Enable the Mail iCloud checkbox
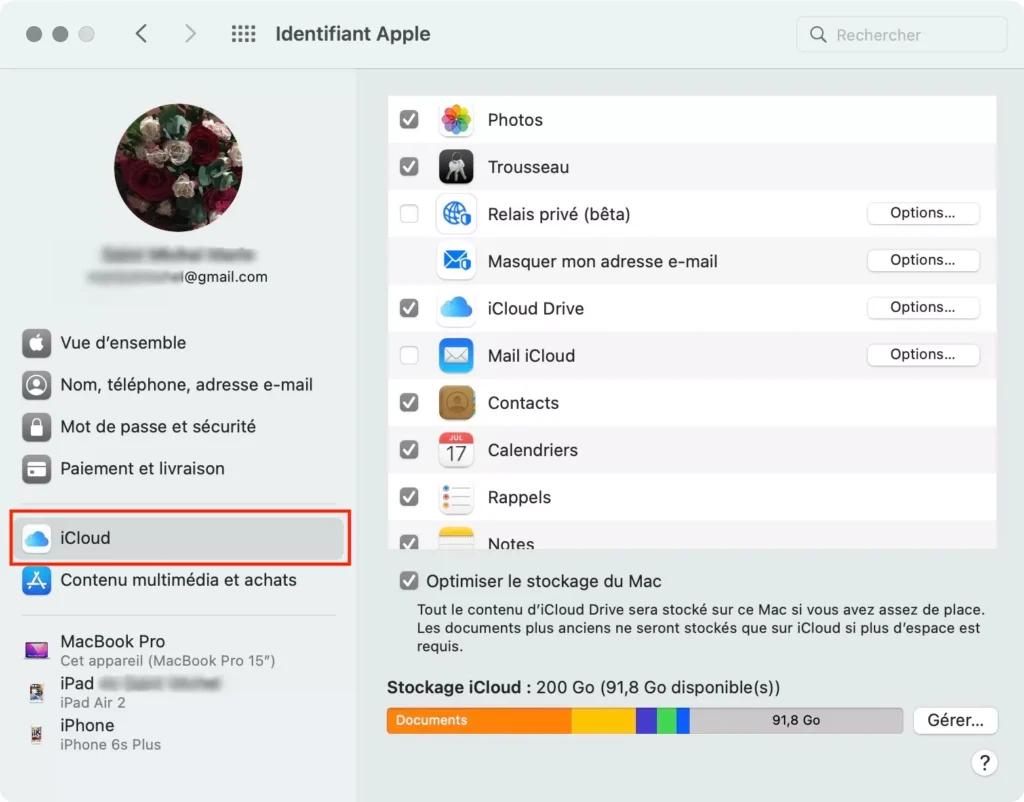The width and height of the screenshot is (1024, 802). tap(409, 355)
